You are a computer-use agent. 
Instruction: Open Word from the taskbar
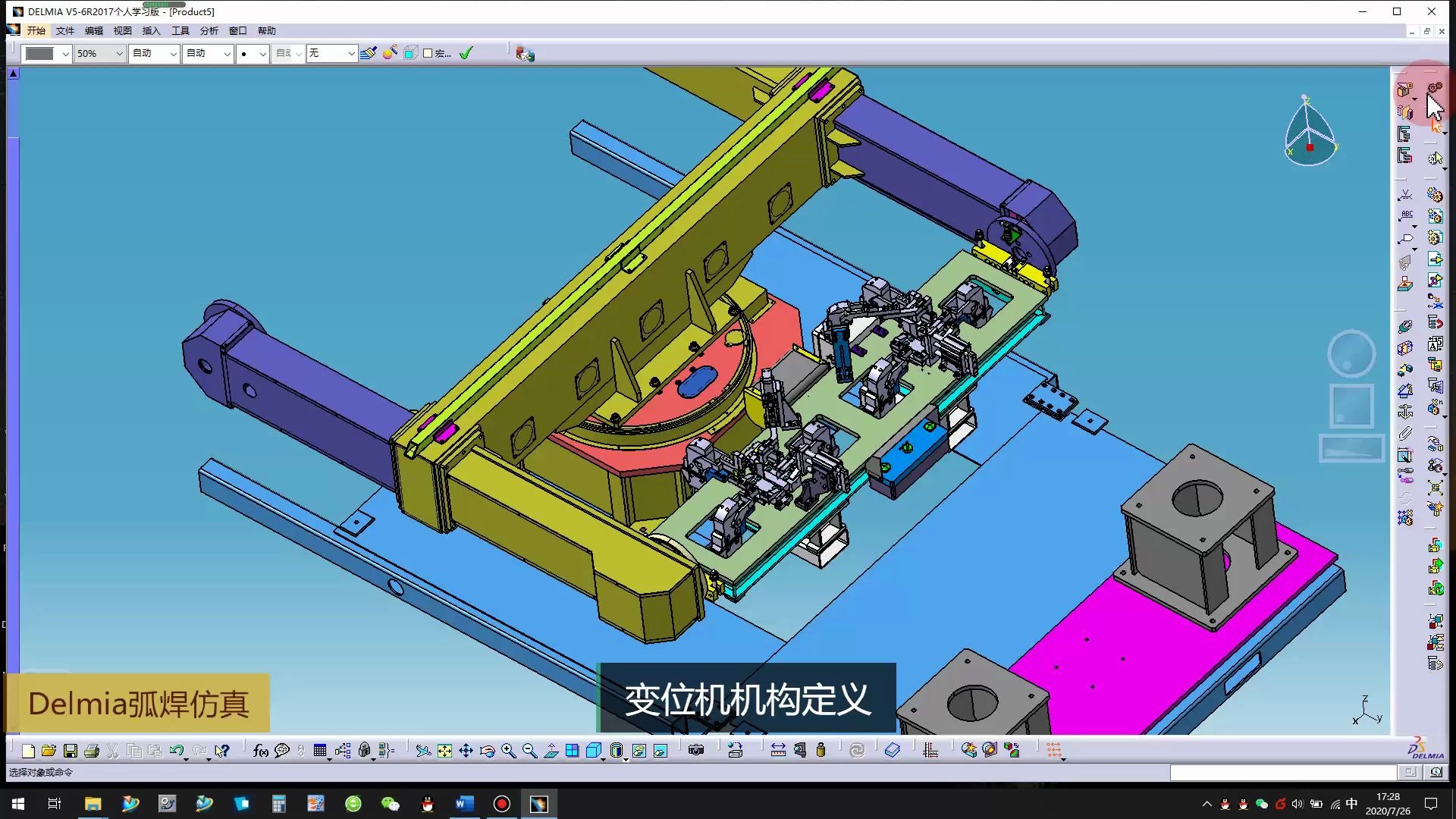464,804
